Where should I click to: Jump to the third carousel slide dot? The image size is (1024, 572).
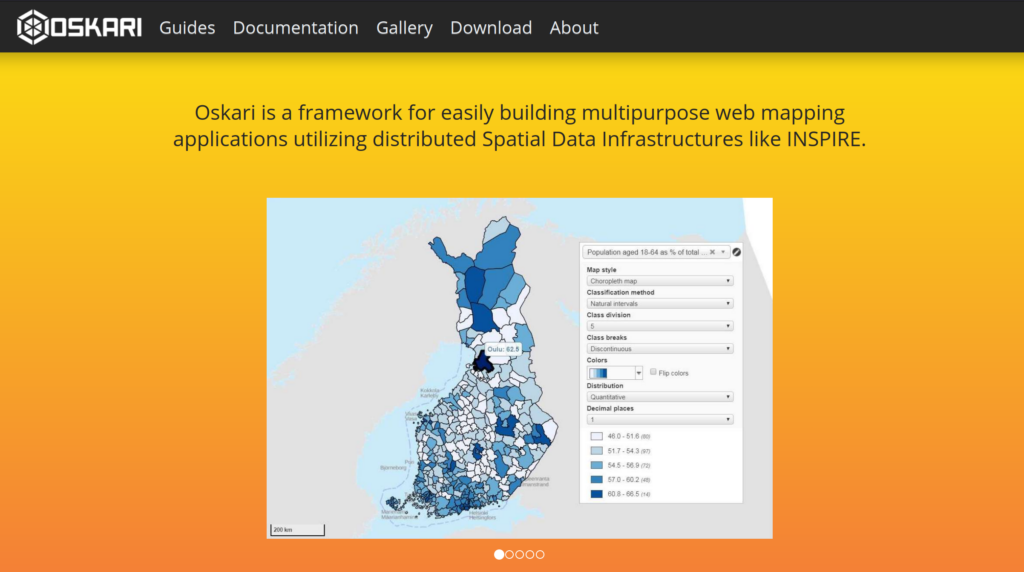coord(519,554)
